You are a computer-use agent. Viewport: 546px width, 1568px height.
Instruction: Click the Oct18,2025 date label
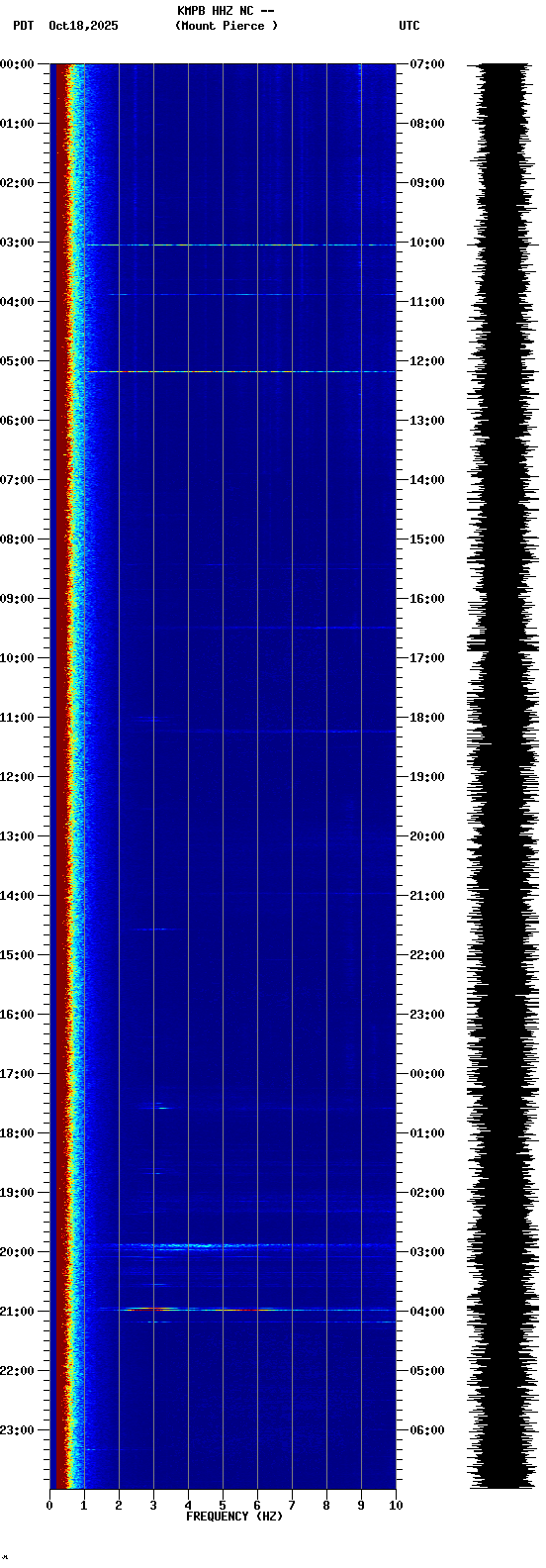(x=83, y=26)
